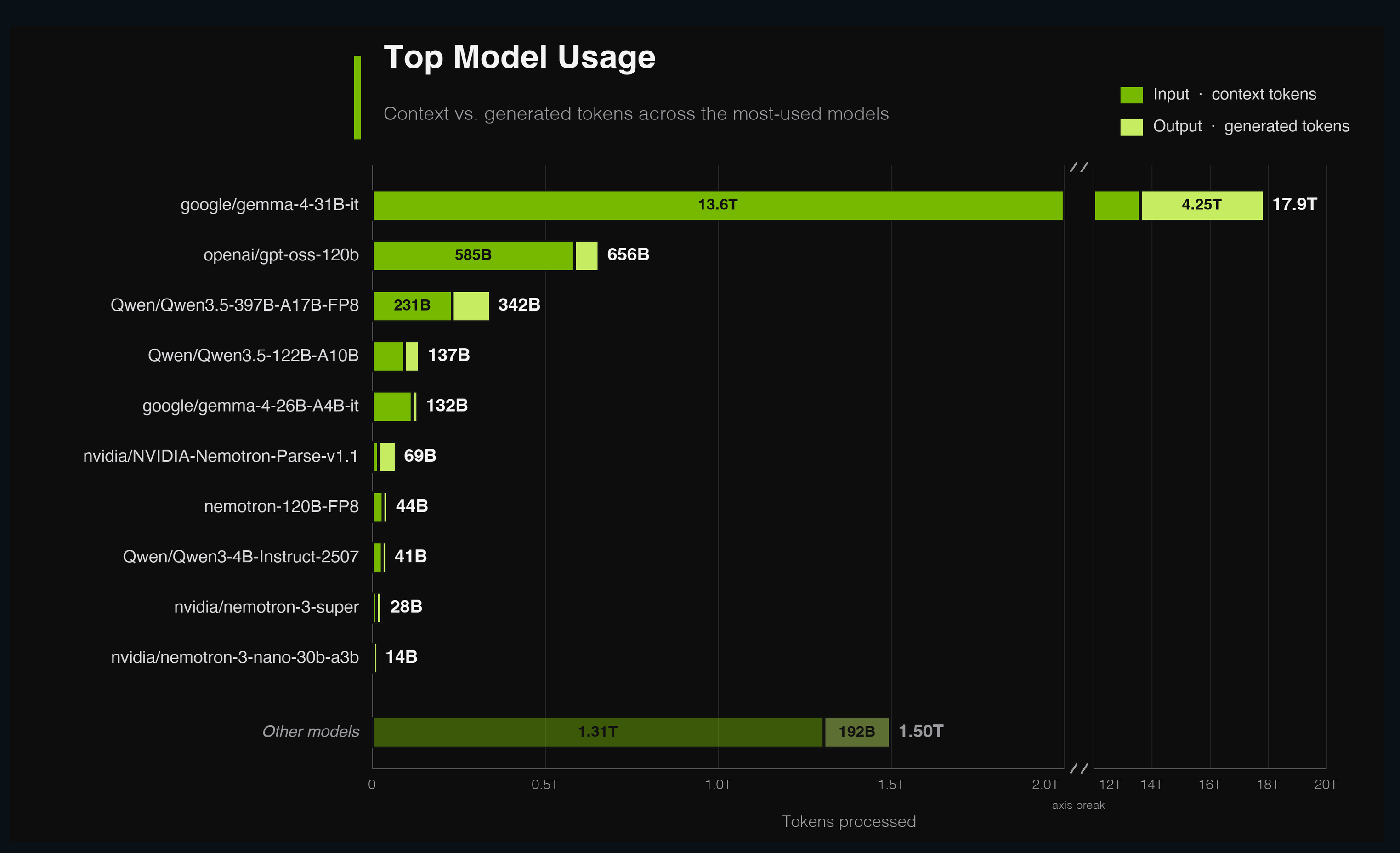Click the 17.9T total value

tap(1294, 204)
